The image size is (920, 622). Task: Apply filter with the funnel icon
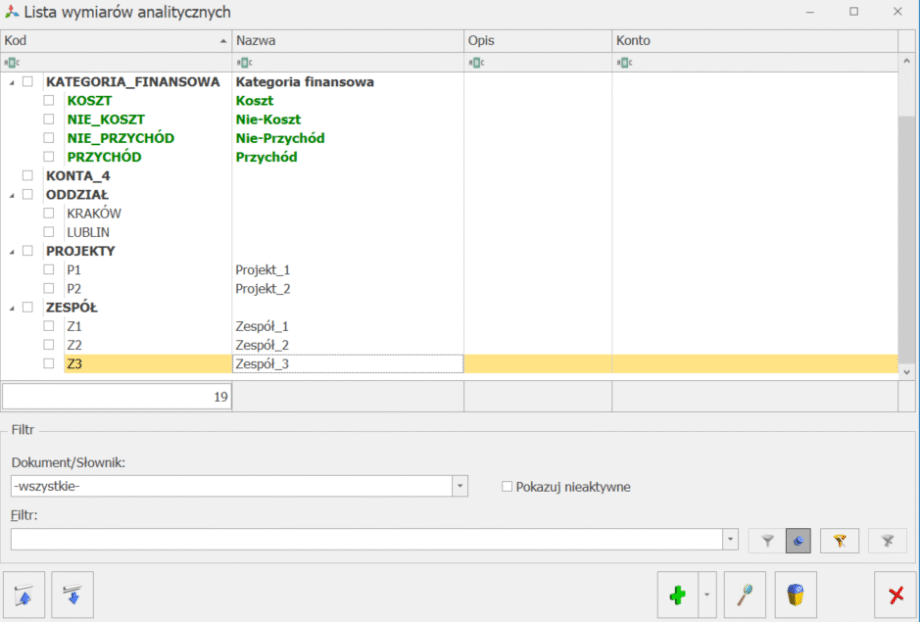point(768,540)
